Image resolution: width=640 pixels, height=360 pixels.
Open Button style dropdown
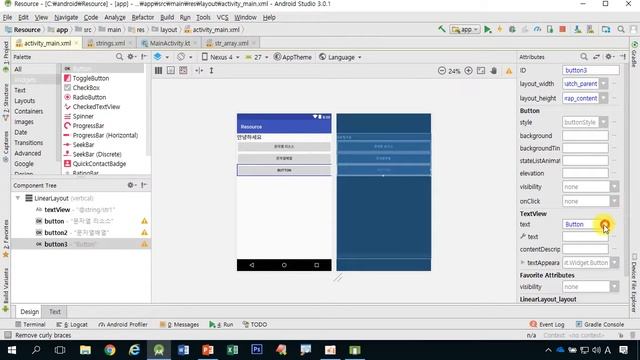pos(603,122)
